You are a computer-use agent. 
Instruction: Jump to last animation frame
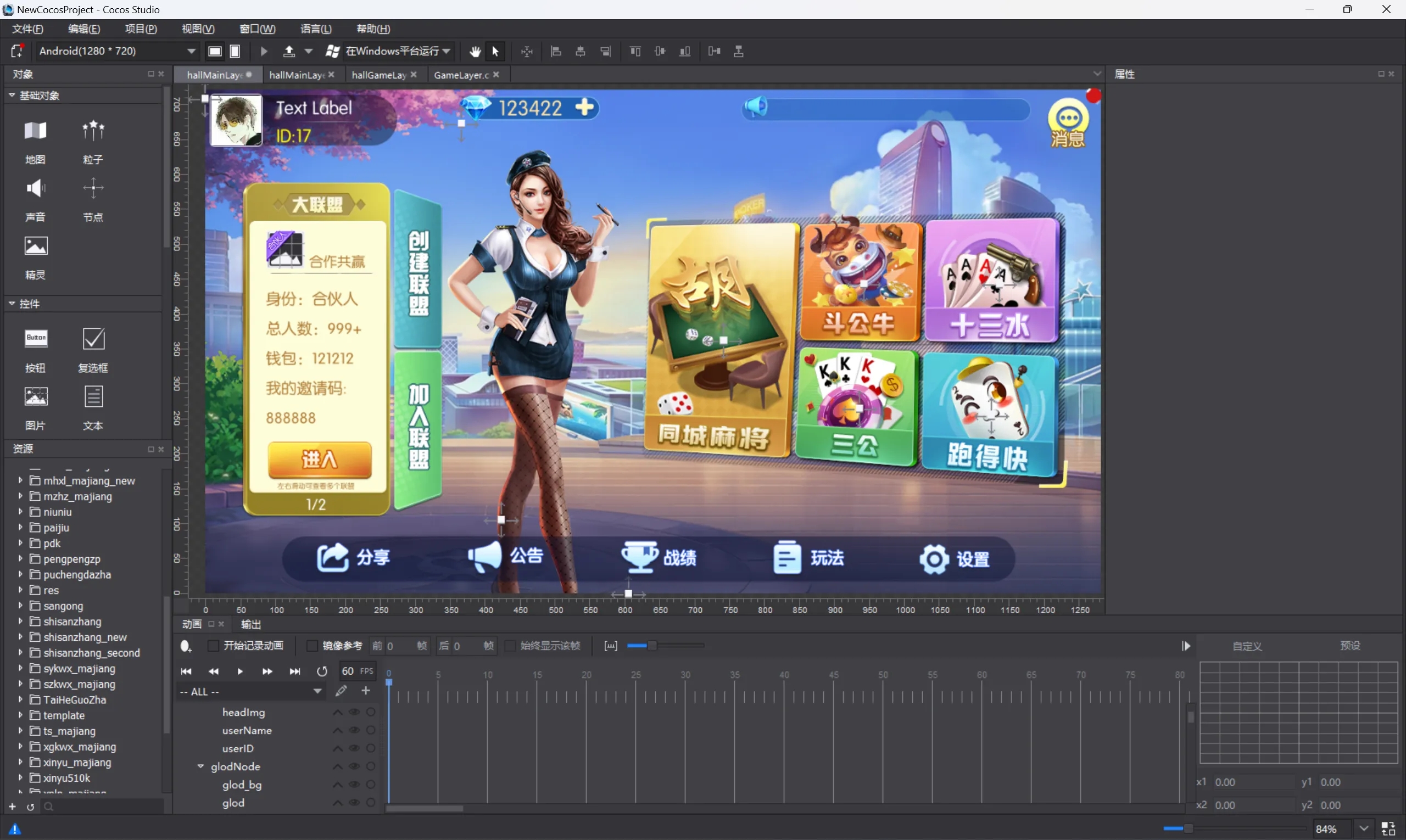click(x=294, y=671)
